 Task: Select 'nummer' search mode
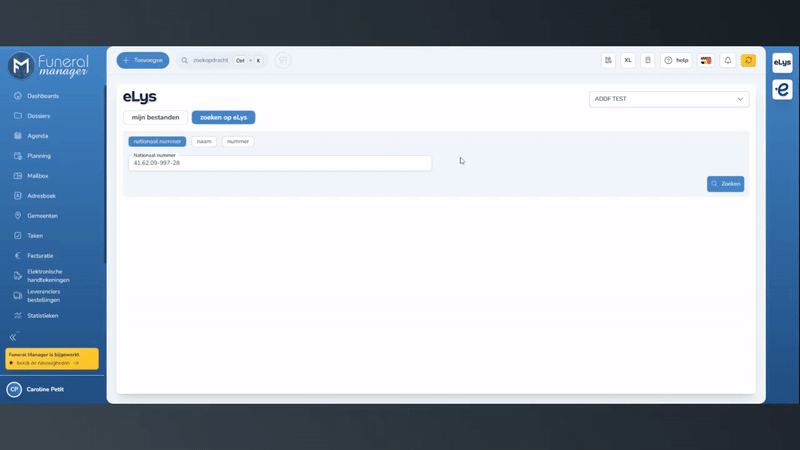238,141
